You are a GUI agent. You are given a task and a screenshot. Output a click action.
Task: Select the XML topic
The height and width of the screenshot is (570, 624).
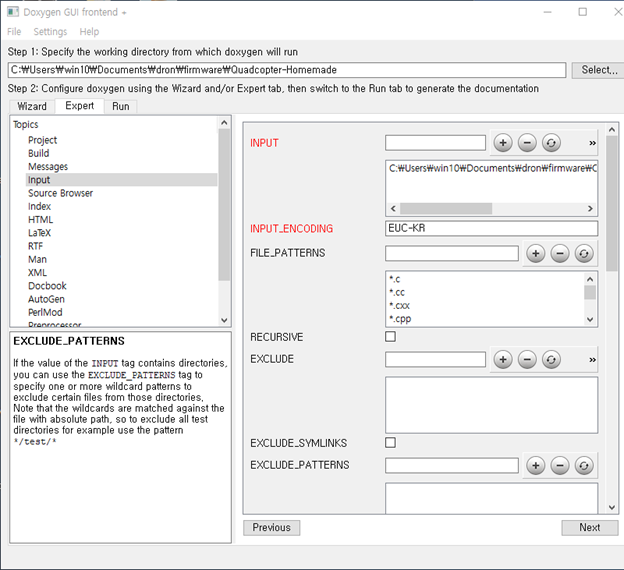click(x=37, y=273)
